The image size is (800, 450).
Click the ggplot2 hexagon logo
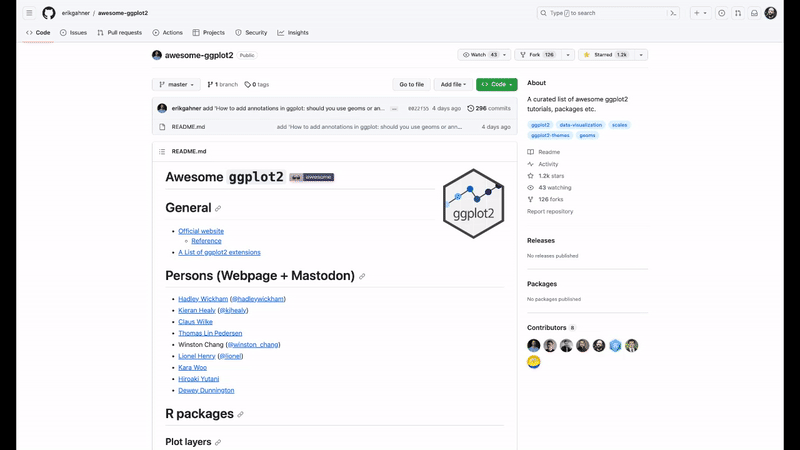point(473,204)
